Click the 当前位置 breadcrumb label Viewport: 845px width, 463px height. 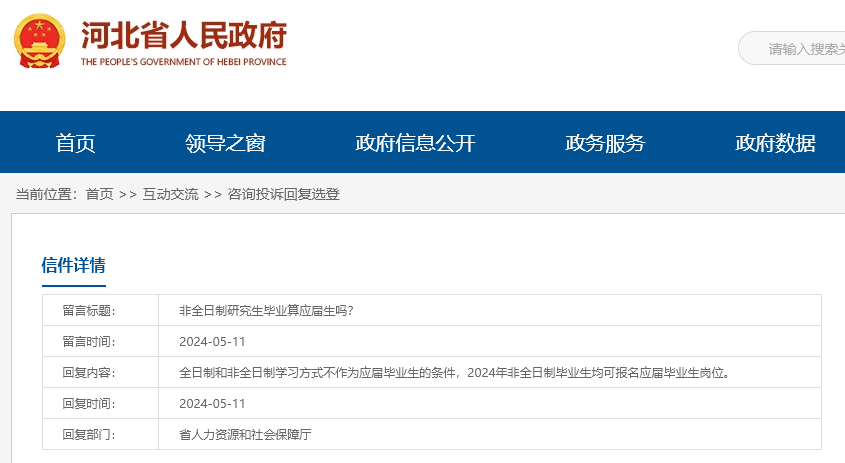46,194
